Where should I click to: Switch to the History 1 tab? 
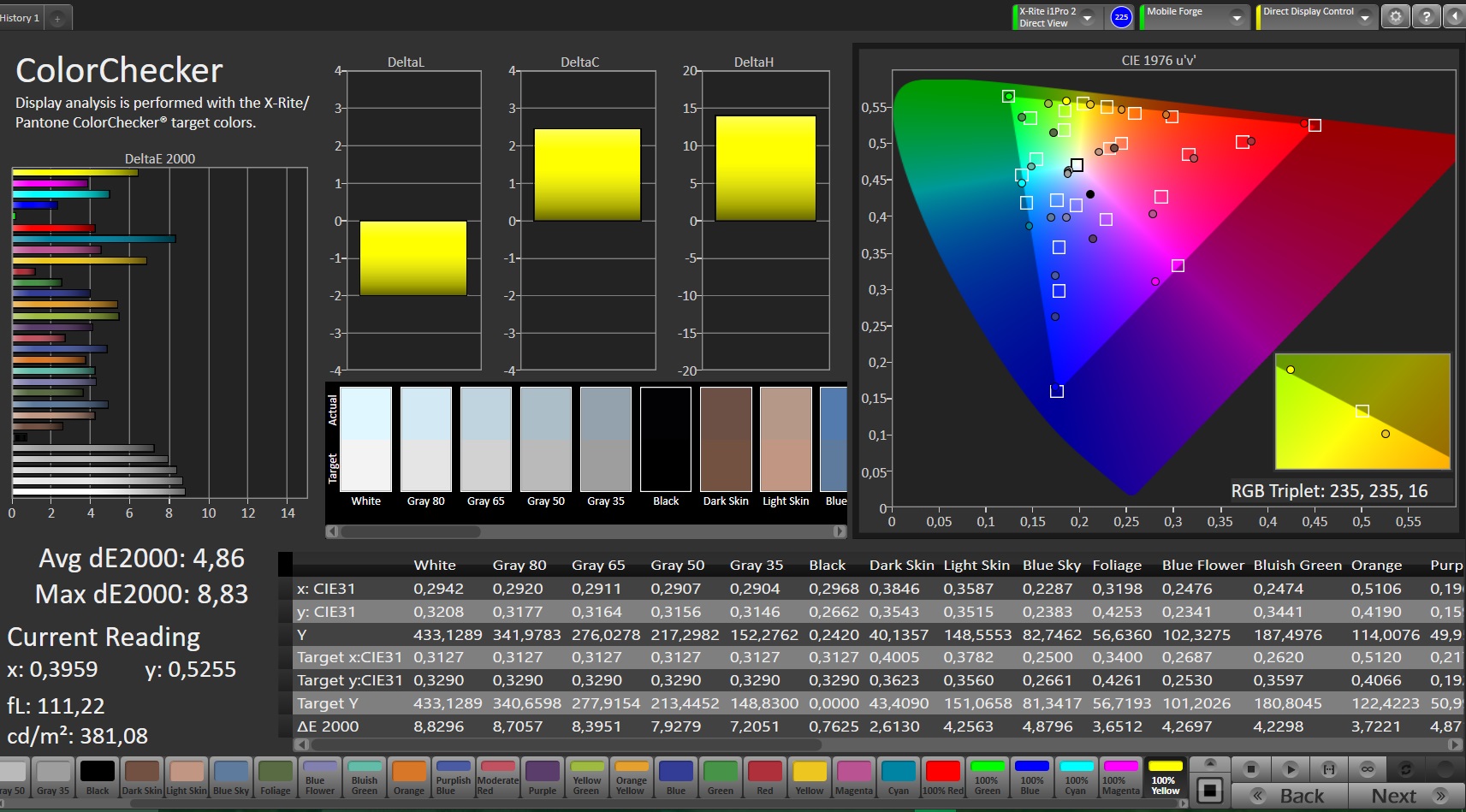(20, 18)
